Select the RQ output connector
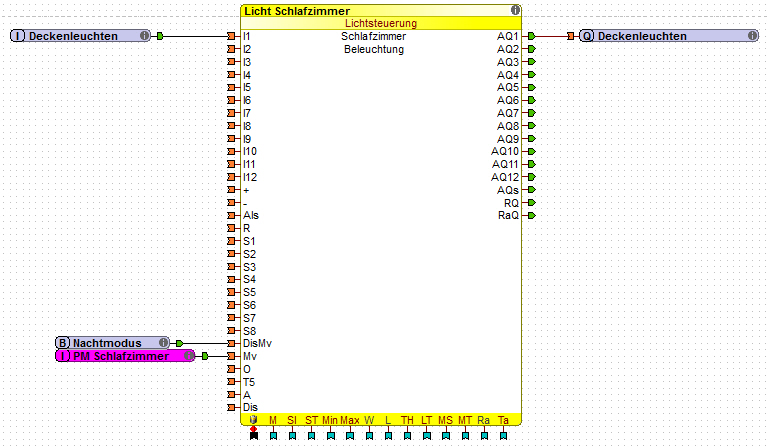This screenshot has height=447, width=767. (x=532, y=202)
